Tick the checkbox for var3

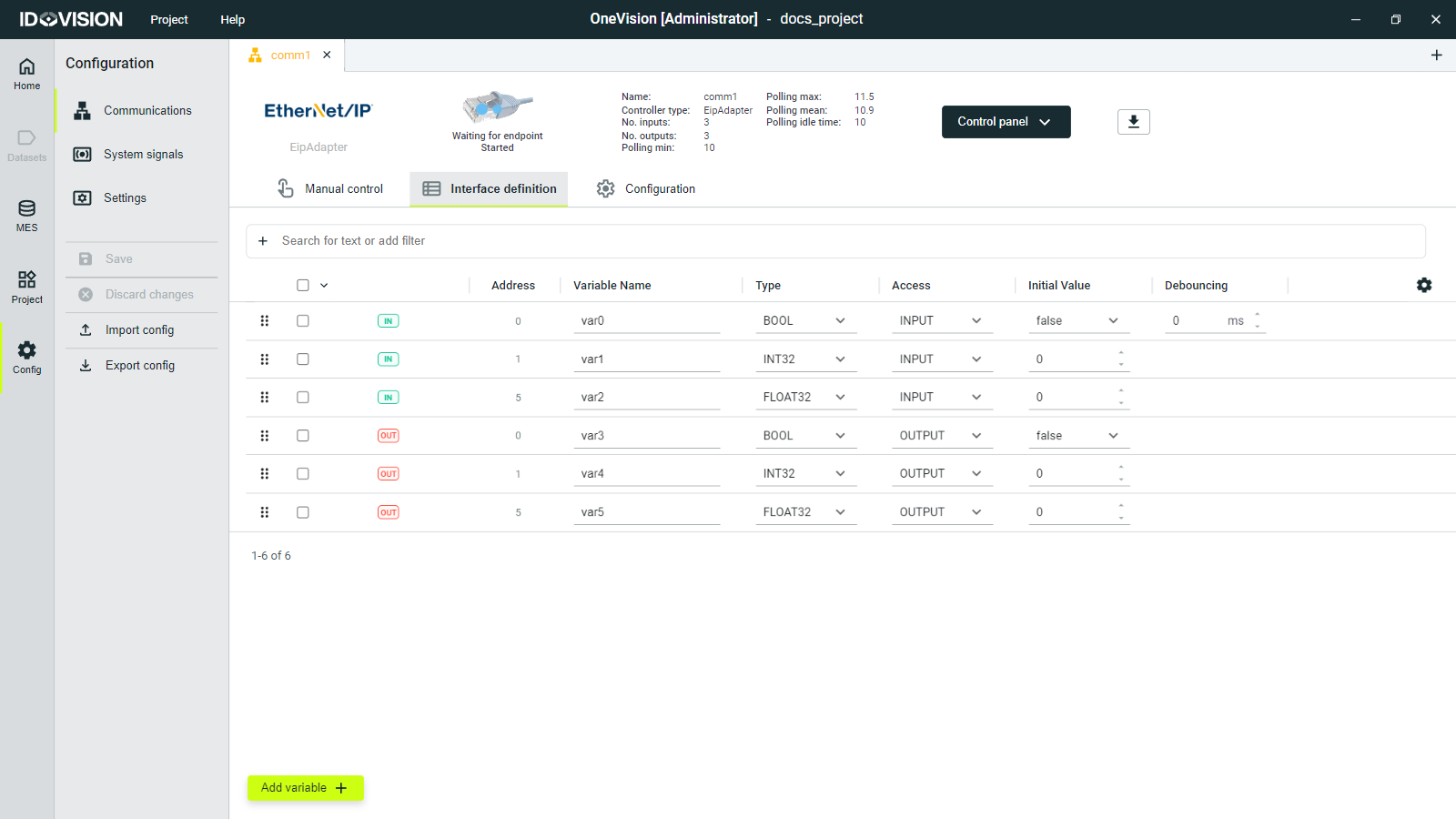(303, 436)
